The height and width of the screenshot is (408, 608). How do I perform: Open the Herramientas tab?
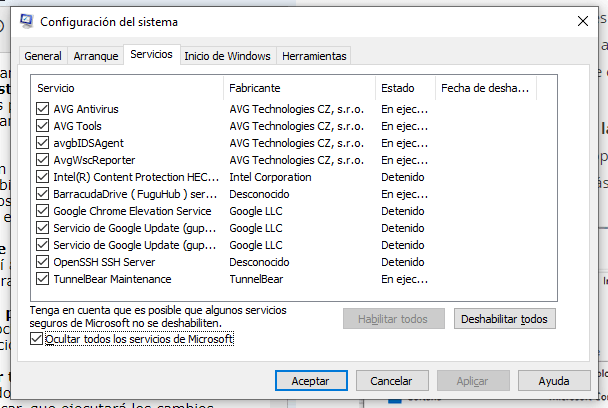point(314,56)
